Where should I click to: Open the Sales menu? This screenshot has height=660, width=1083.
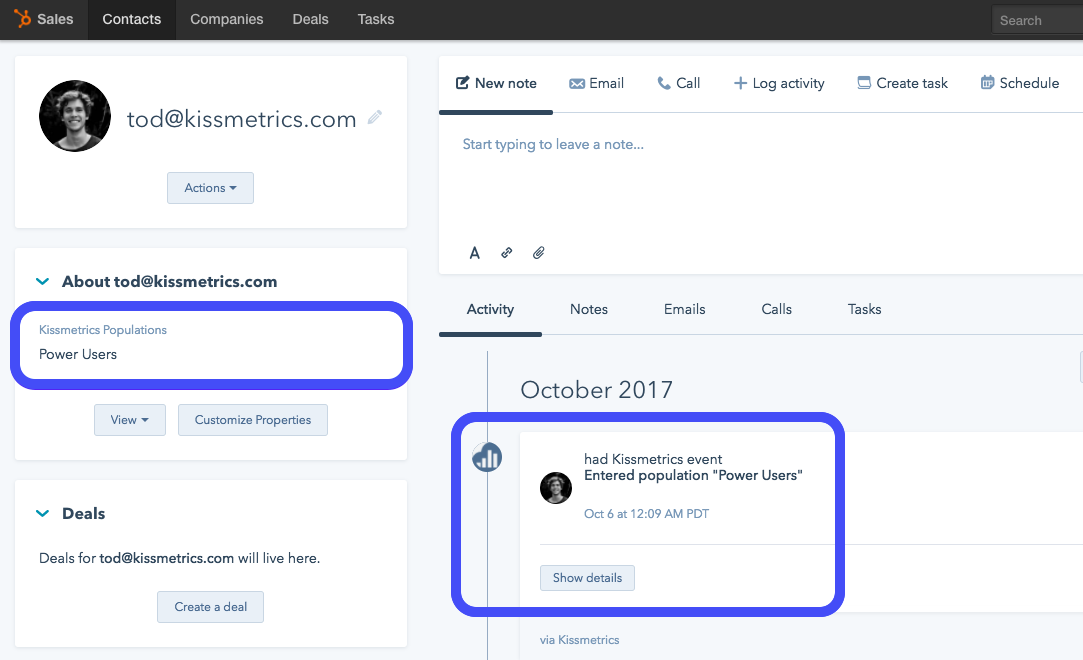pos(55,19)
